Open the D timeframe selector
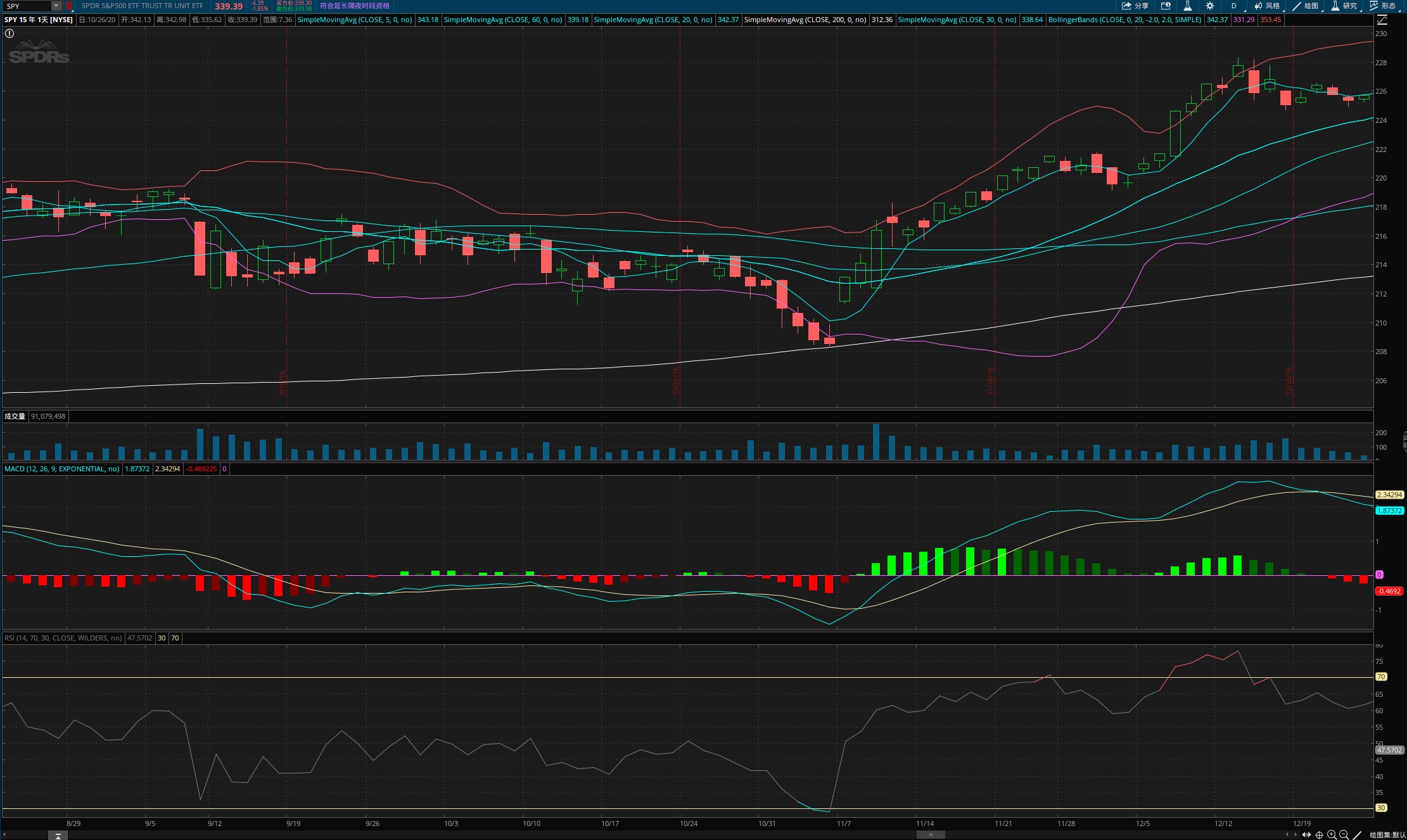1407x840 pixels. (1233, 6)
